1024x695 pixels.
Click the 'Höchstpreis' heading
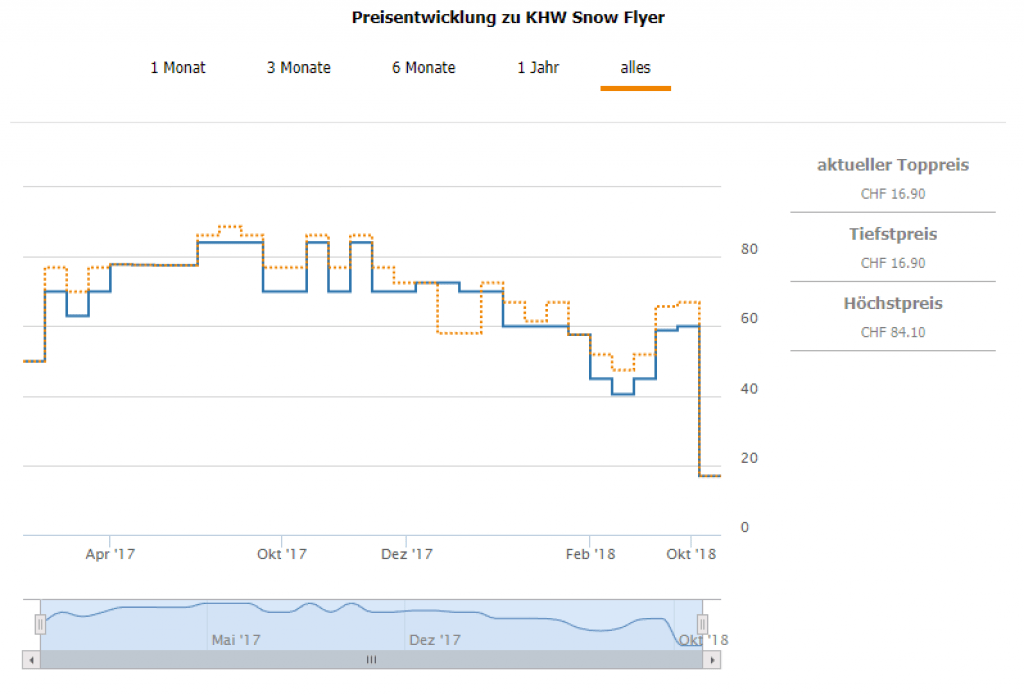tap(892, 303)
